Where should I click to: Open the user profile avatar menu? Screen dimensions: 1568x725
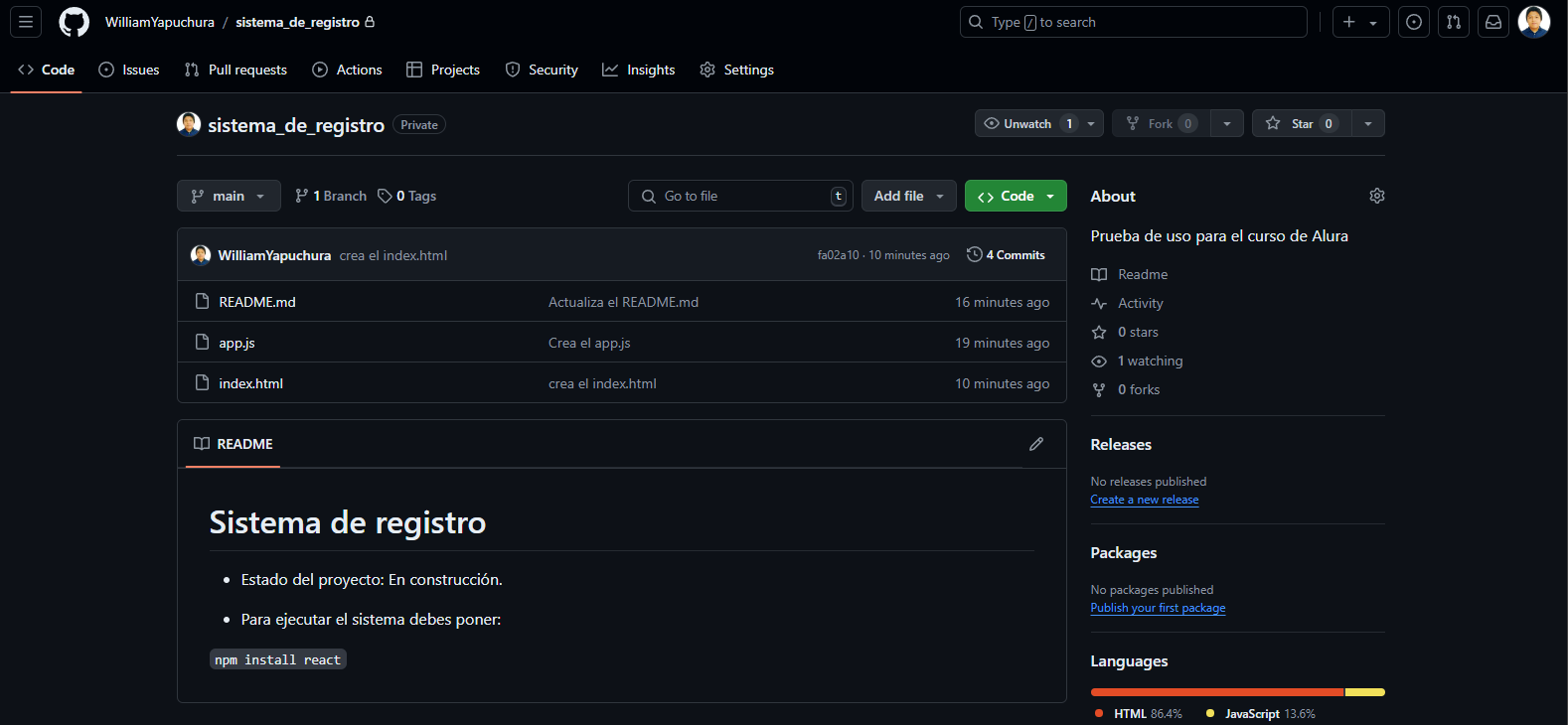[1534, 22]
